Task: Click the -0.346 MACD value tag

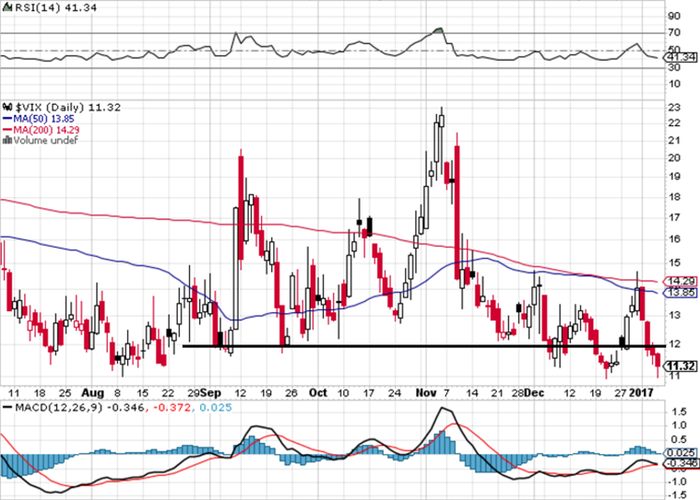Action: (679, 462)
